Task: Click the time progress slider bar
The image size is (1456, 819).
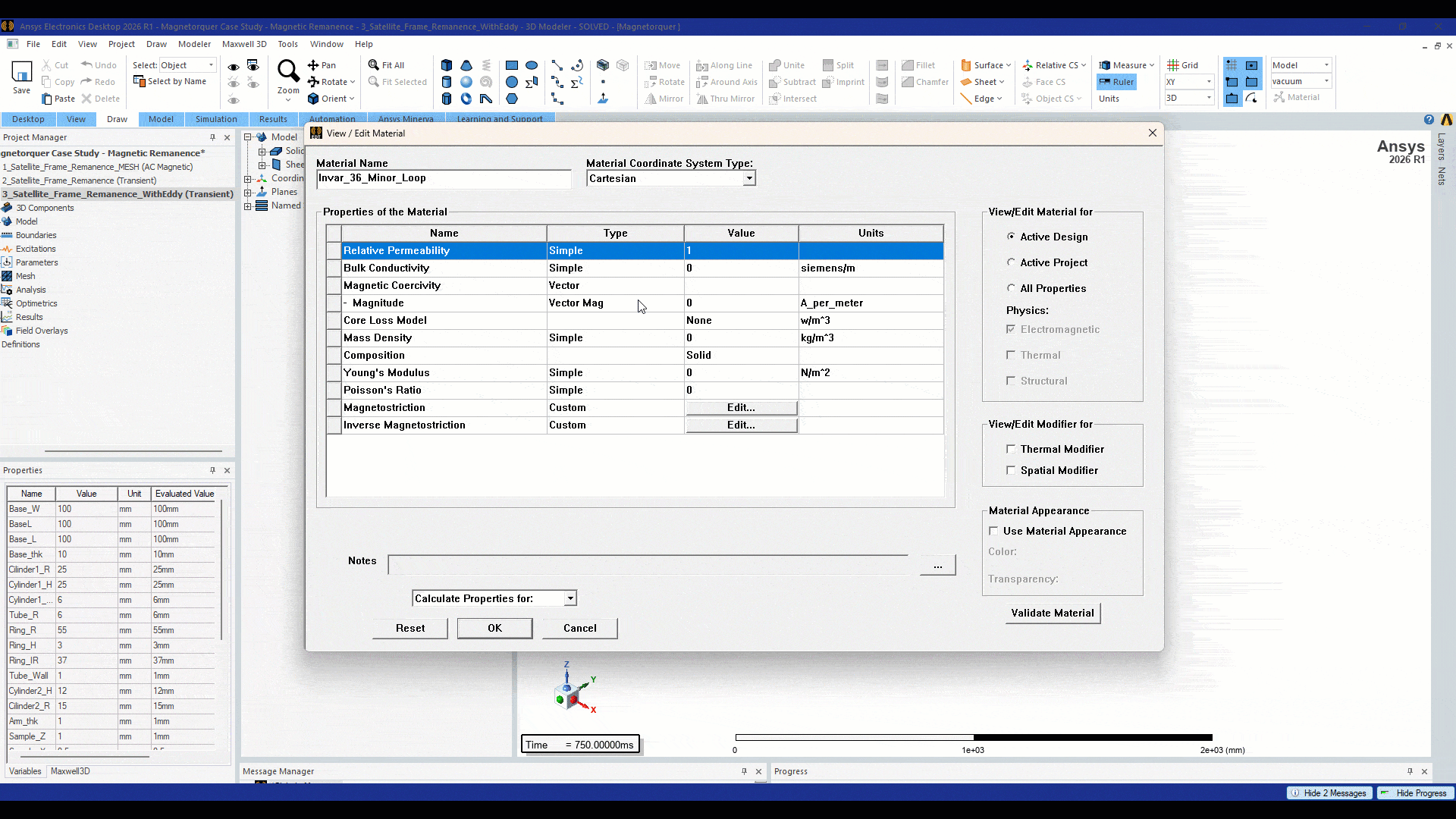Action: point(973,737)
